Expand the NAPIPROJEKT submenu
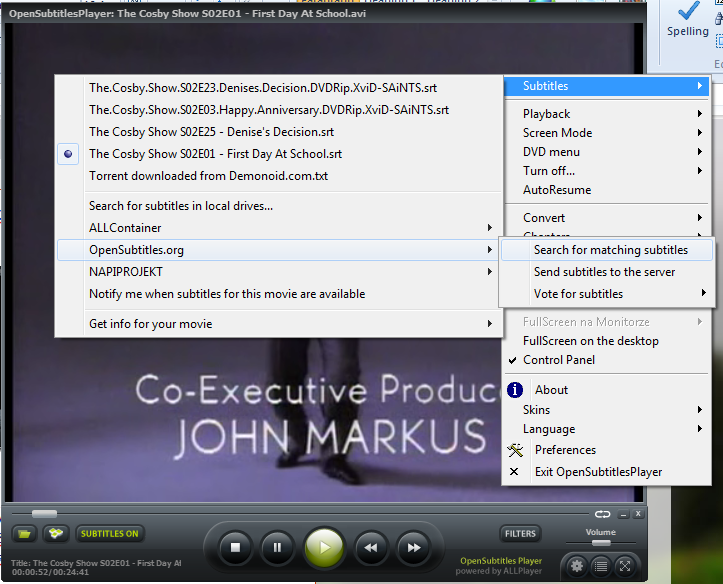Viewport: 723px width, 584px height. click(279, 272)
